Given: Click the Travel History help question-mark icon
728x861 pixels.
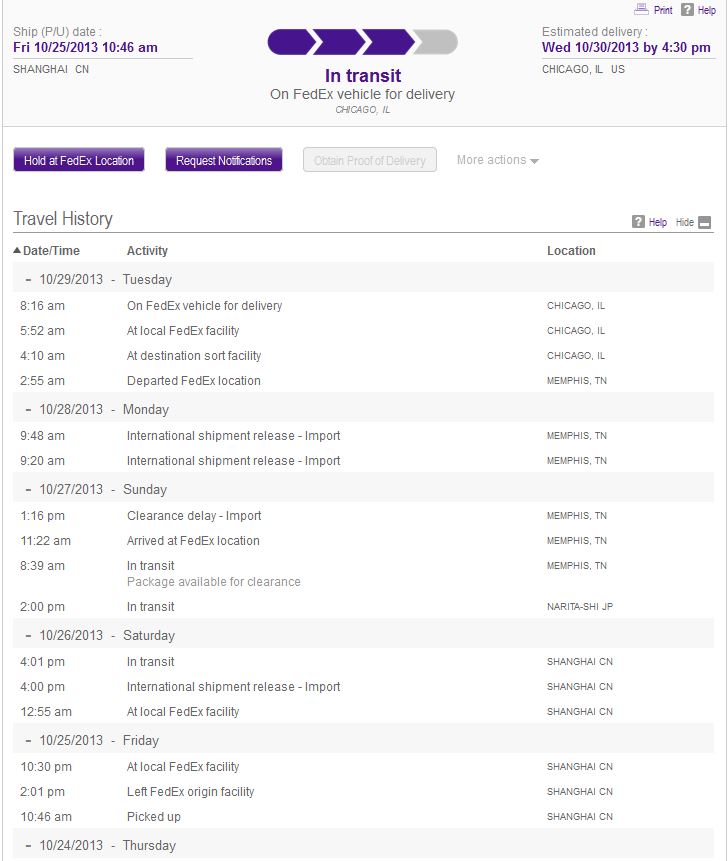Looking at the screenshot, I should 638,222.
